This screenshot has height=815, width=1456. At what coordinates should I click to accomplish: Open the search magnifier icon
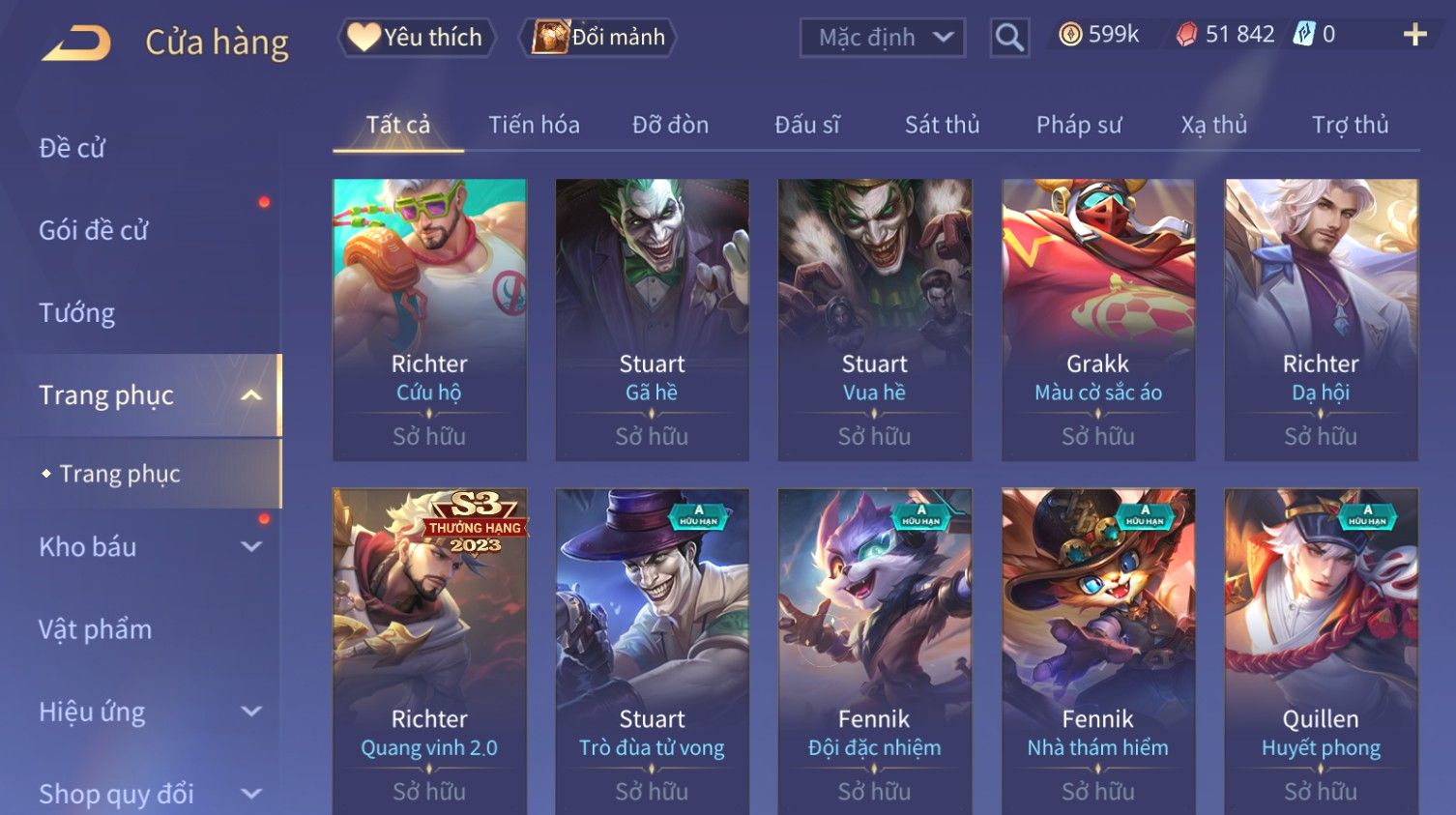click(1009, 38)
